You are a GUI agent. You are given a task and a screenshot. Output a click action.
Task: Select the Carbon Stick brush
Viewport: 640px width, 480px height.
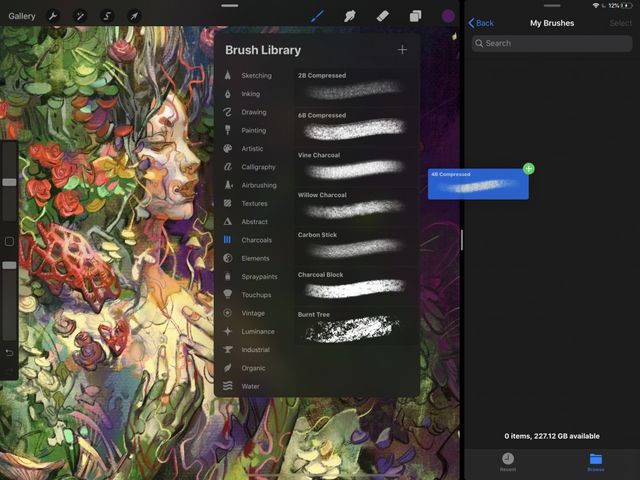[x=356, y=246]
